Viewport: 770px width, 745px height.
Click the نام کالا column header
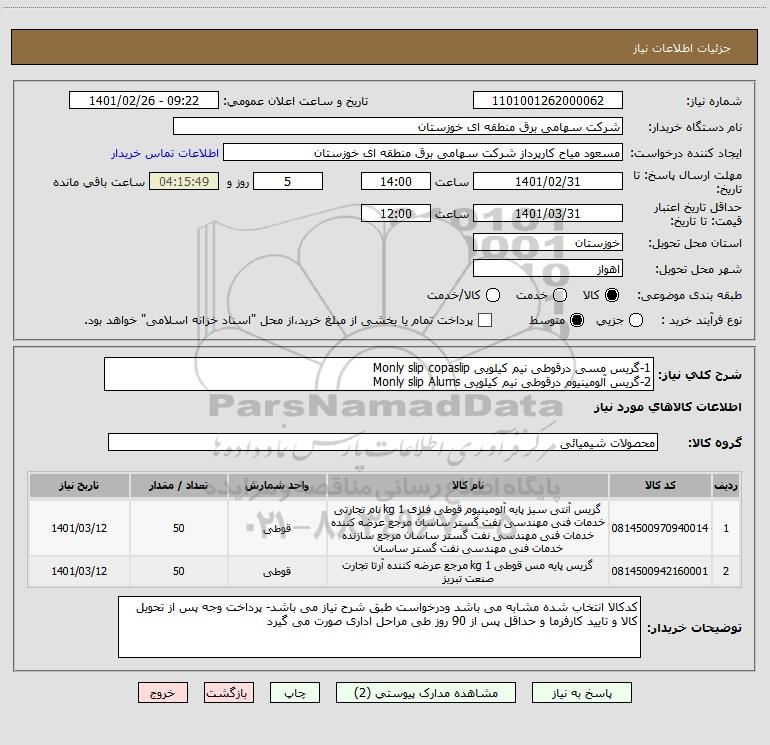point(468,486)
